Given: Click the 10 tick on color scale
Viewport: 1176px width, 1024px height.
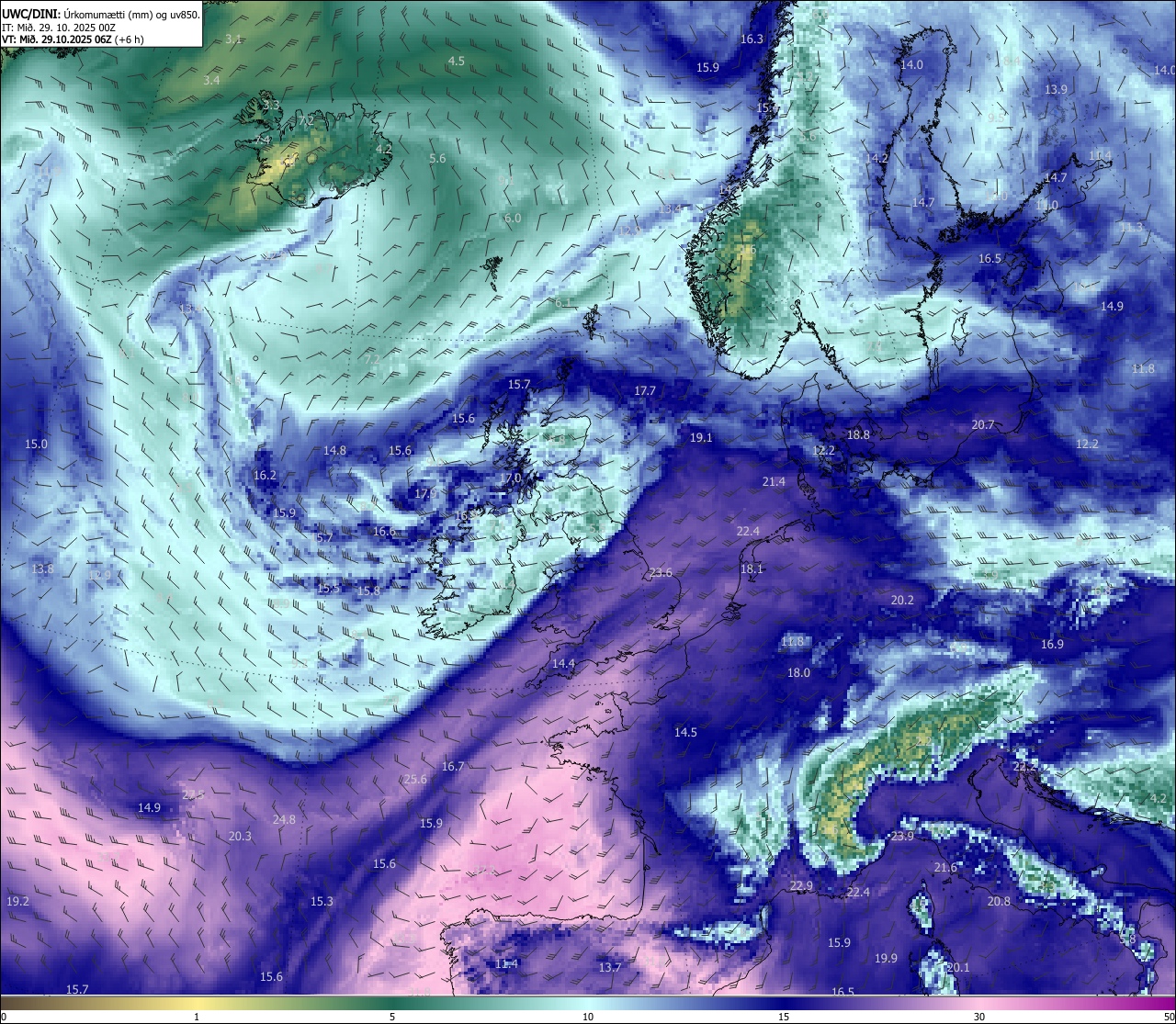Looking at the screenshot, I should [x=588, y=1017].
